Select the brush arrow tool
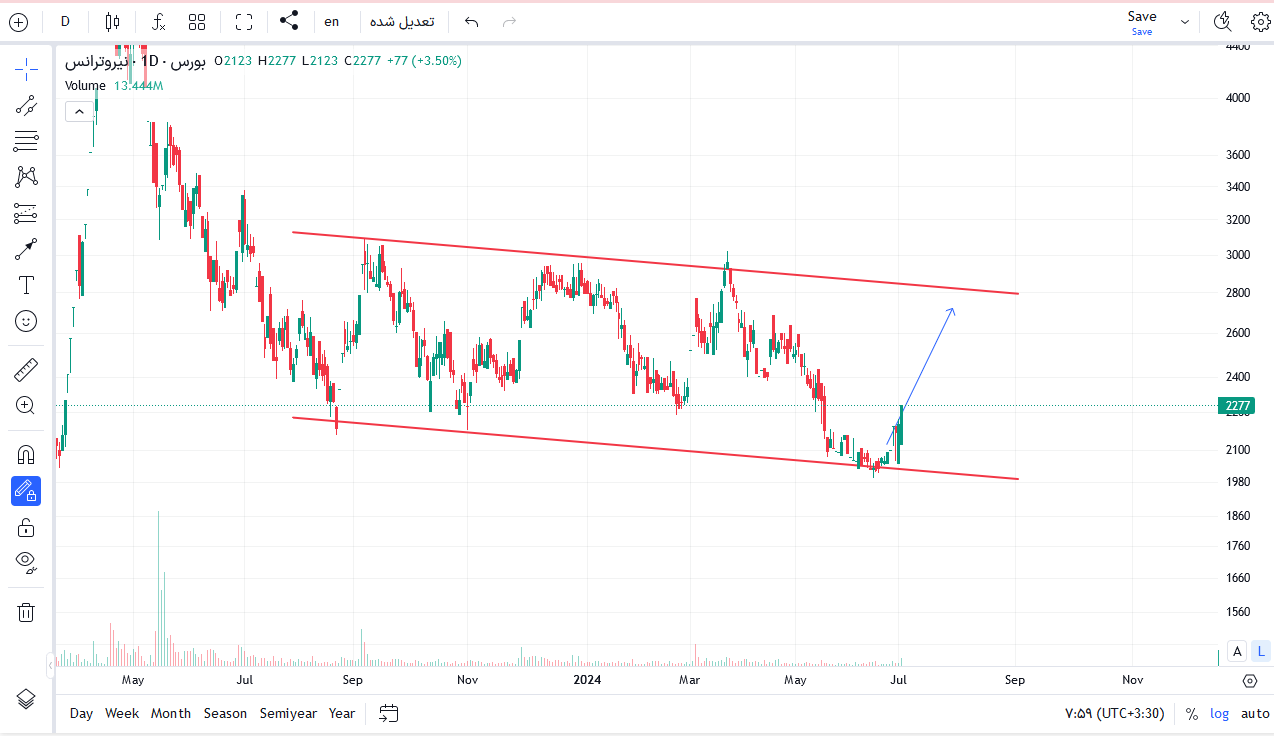This screenshot has width=1274, height=736. coord(26,249)
